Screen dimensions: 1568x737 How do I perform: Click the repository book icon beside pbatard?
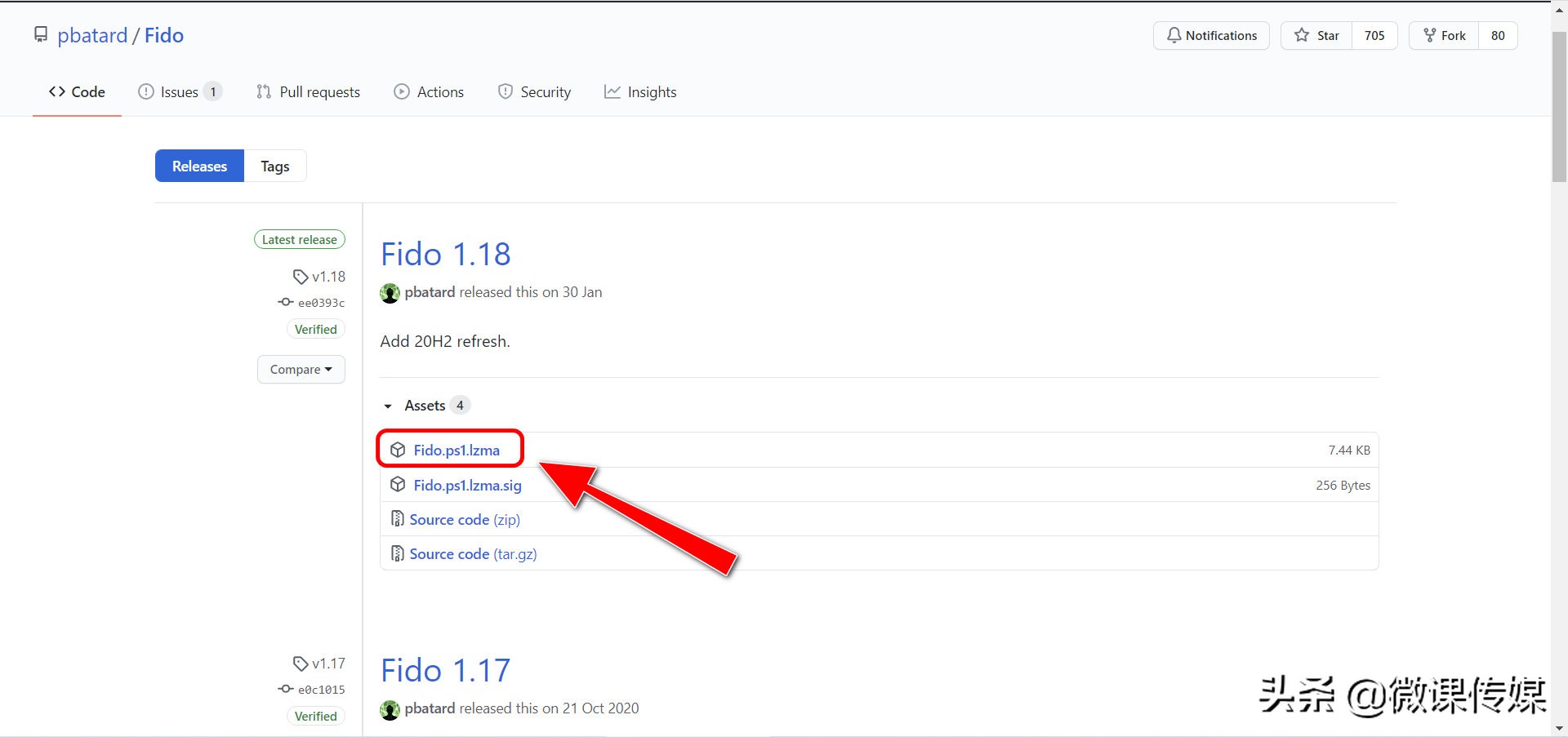pyautogui.click(x=41, y=35)
